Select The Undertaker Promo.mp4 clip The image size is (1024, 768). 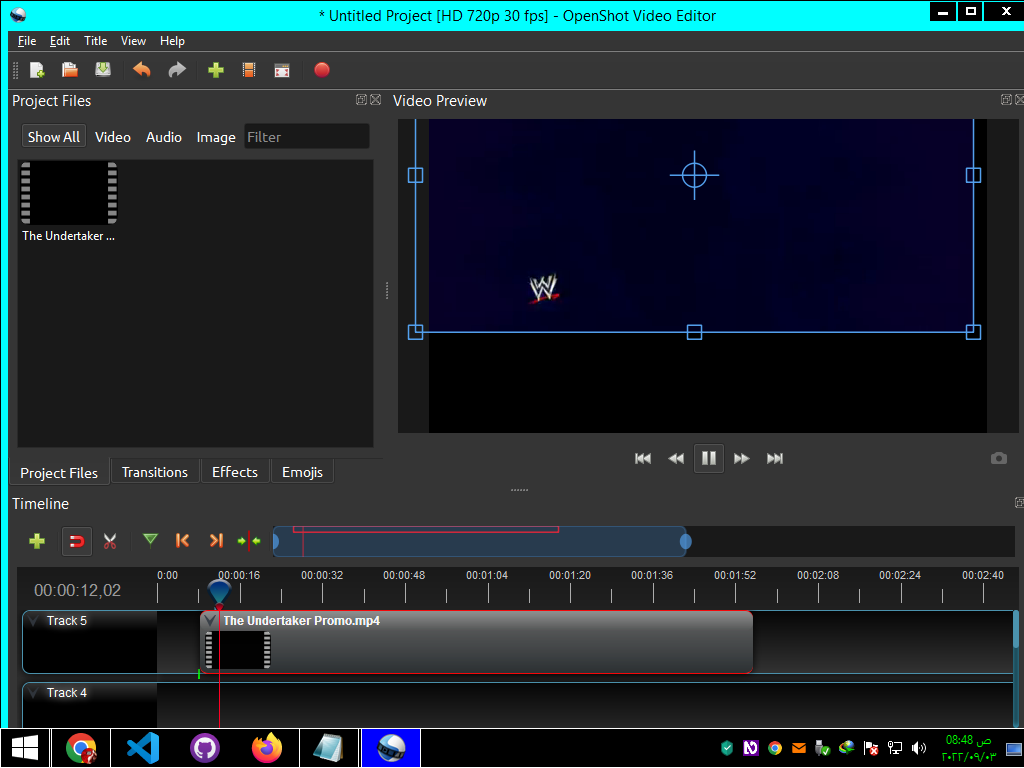click(x=477, y=642)
